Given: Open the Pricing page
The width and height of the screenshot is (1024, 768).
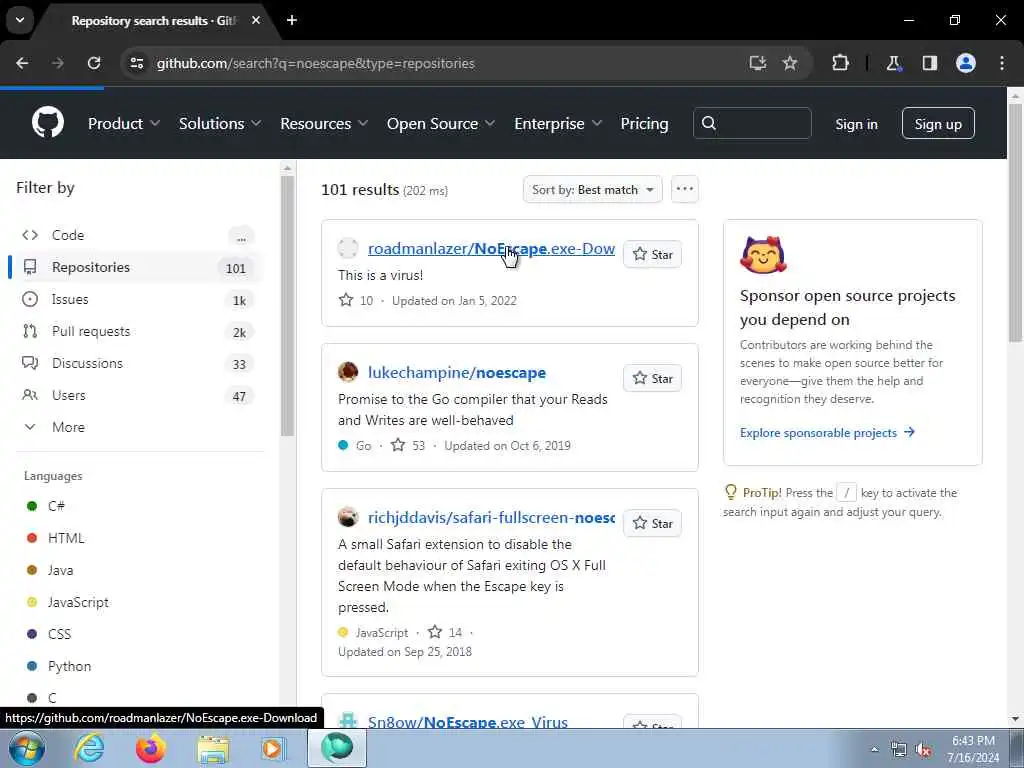Looking at the screenshot, I should coord(645,123).
